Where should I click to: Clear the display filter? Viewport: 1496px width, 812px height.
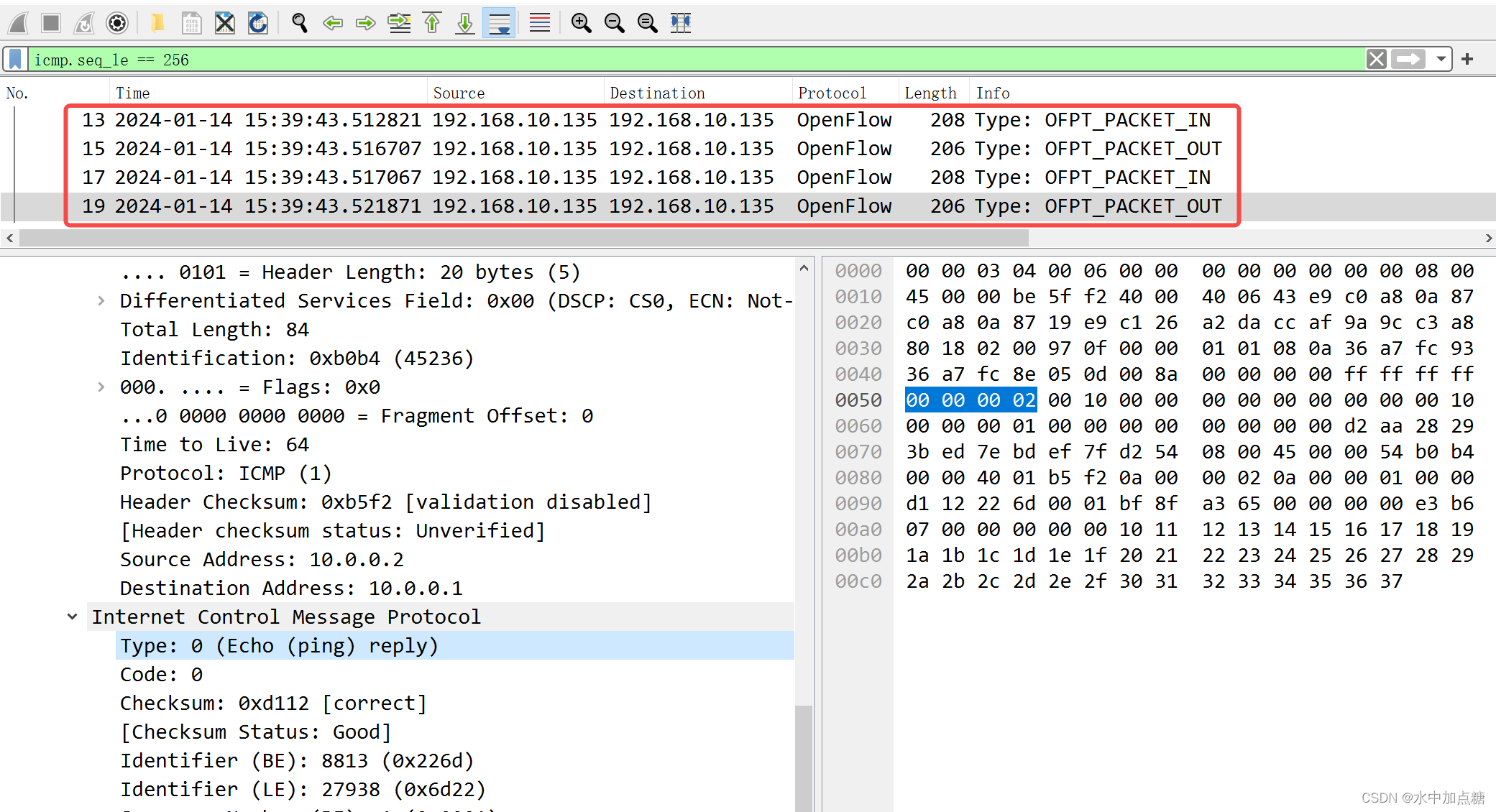[1376, 60]
